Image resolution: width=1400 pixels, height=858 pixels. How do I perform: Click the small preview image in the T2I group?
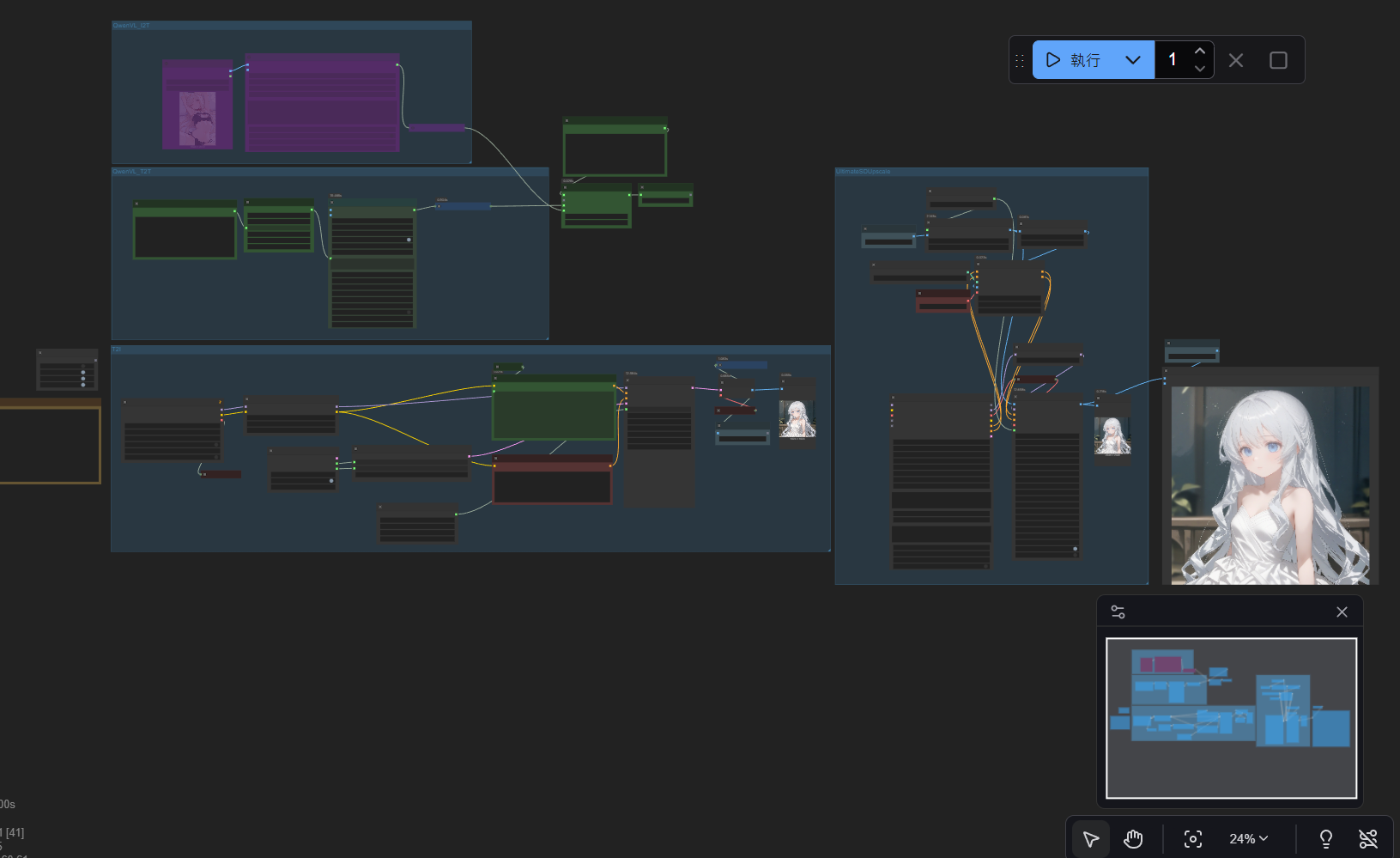[797, 420]
